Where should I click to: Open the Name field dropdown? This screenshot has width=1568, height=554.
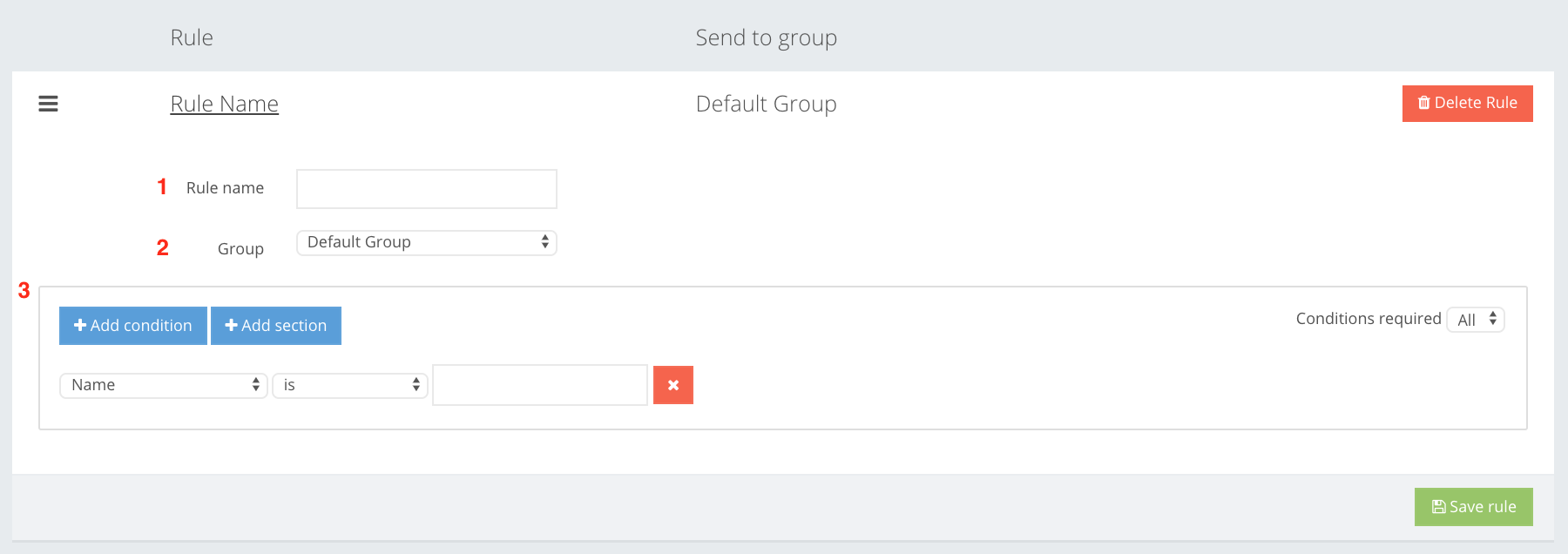[164, 385]
